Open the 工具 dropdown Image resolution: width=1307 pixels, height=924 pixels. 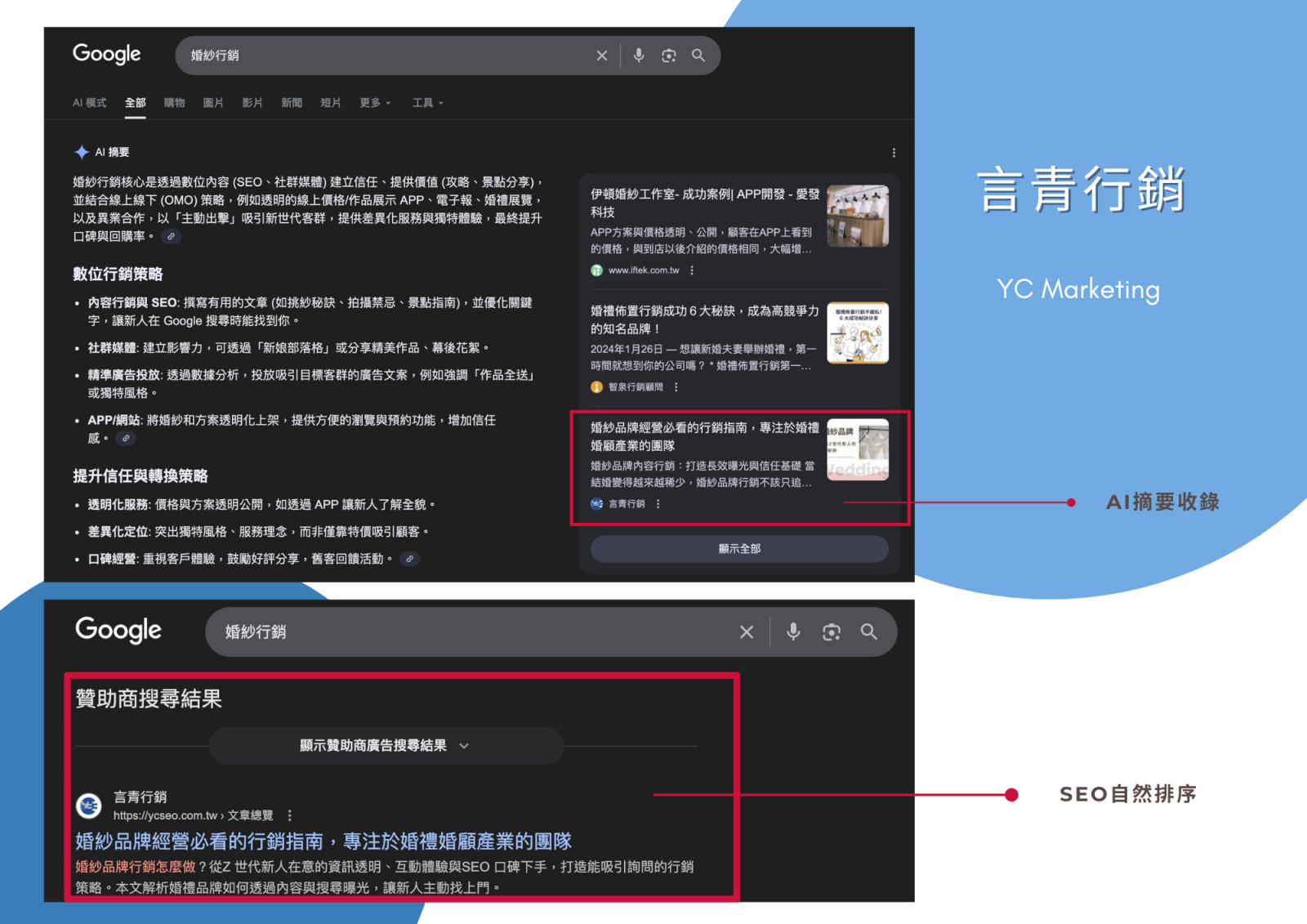(427, 103)
